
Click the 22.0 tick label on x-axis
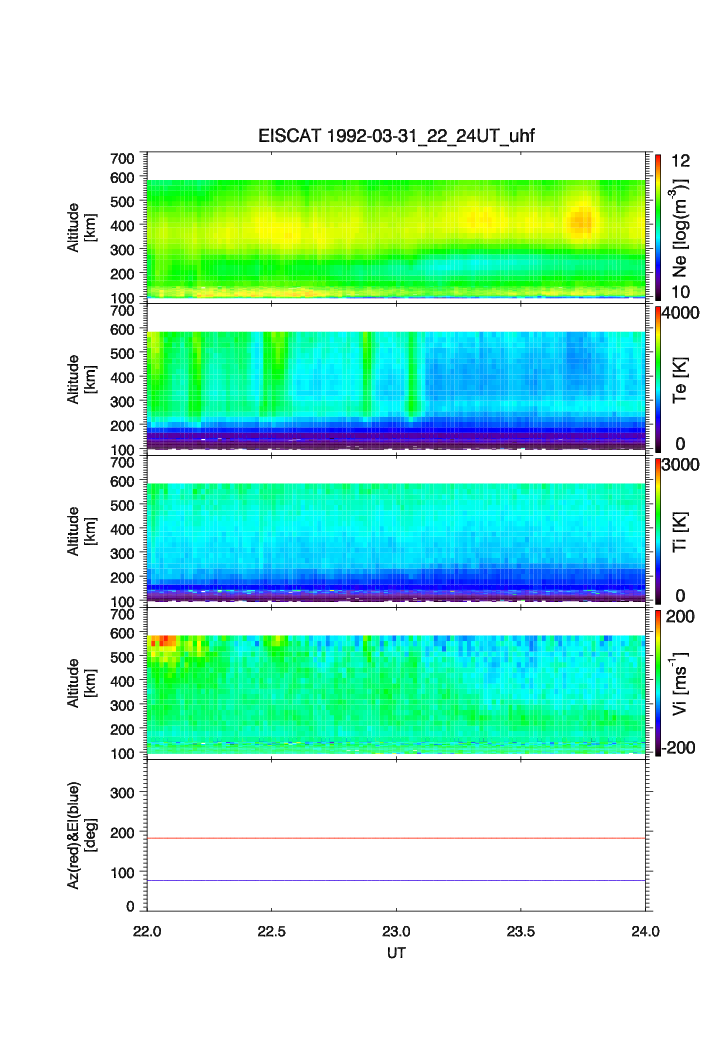147,931
